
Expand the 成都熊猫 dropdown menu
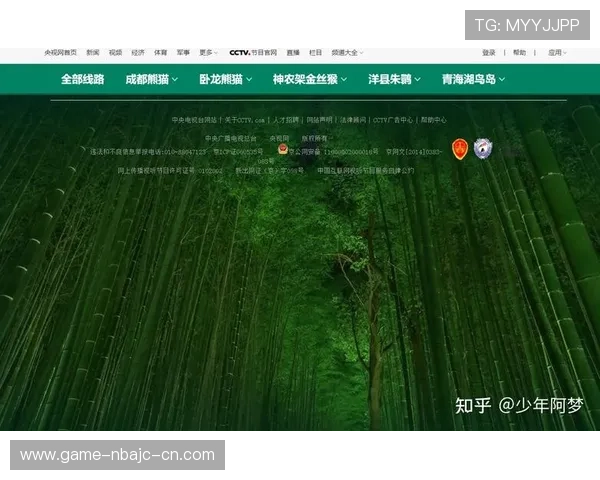point(152,79)
